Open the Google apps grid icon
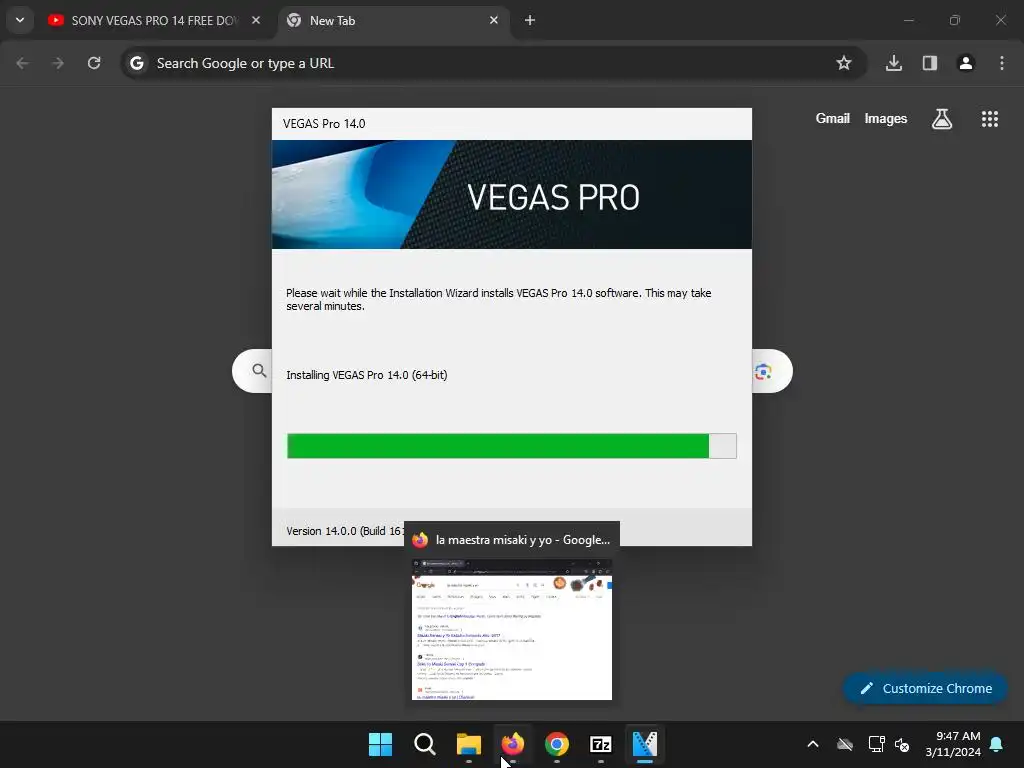This screenshot has width=1024, height=768. [990, 119]
